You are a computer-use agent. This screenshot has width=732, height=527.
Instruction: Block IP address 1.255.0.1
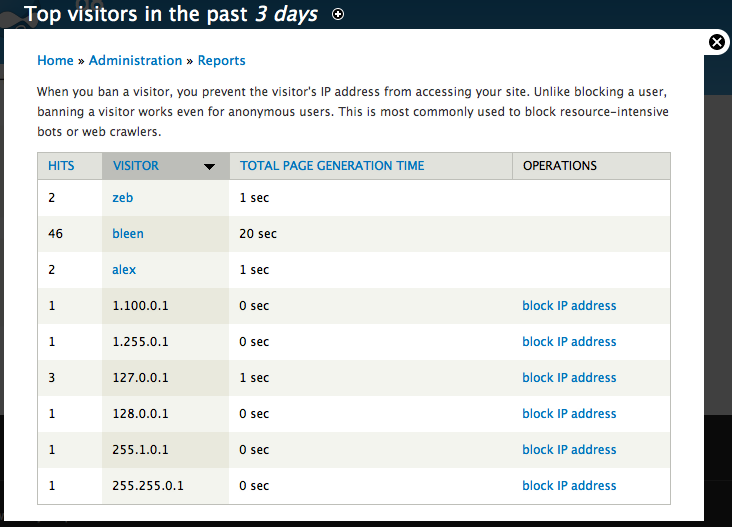[x=569, y=342]
